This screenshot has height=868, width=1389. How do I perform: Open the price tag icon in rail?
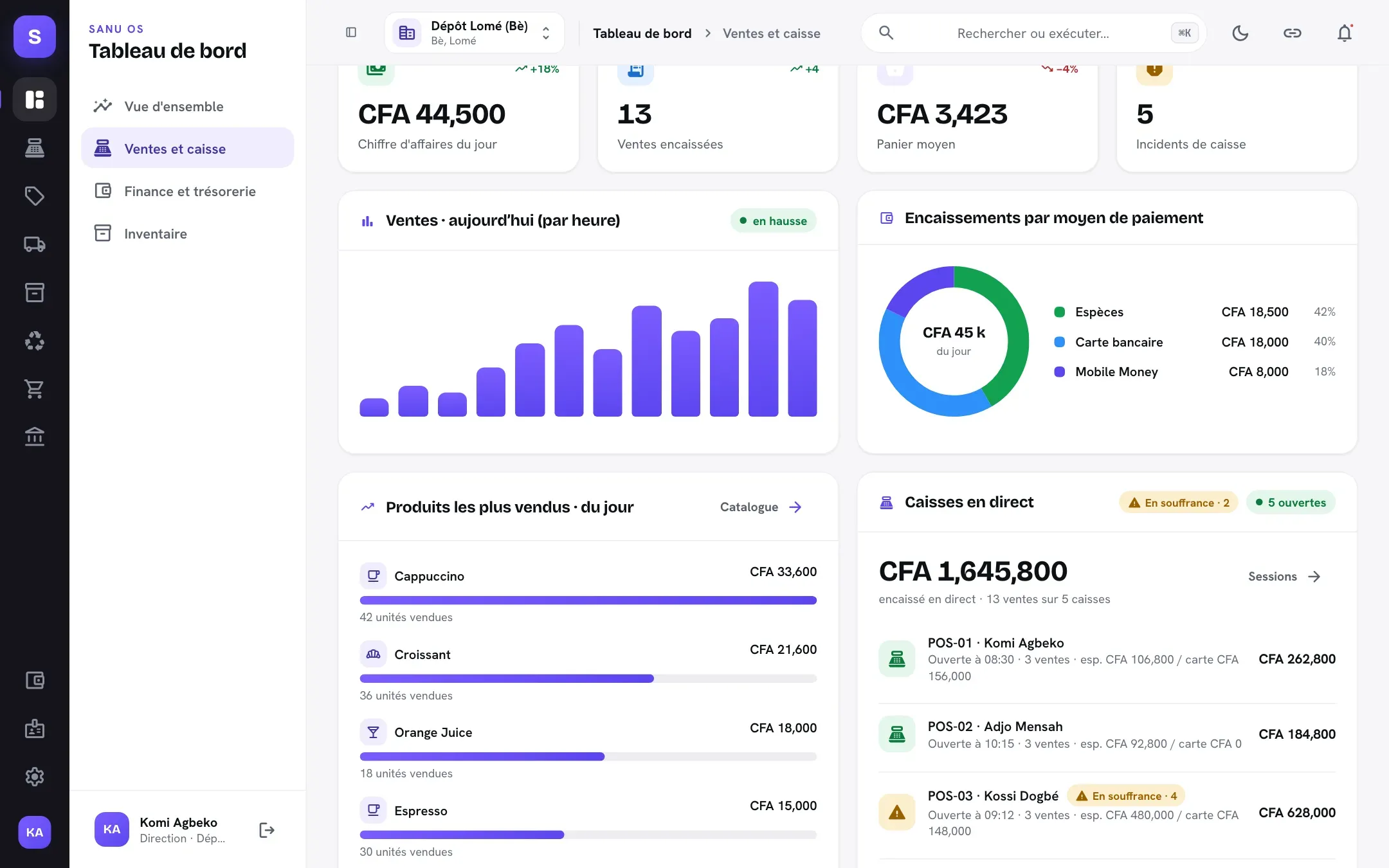[x=35, y=196]
